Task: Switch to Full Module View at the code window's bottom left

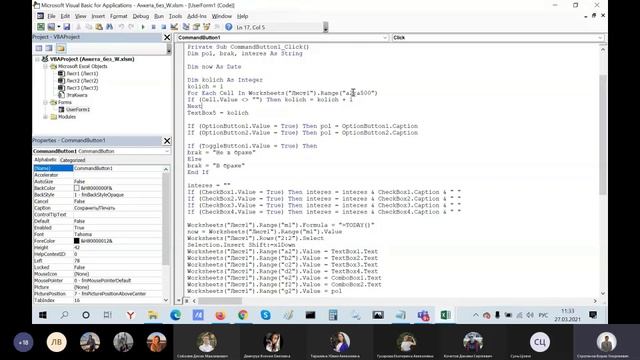Action: coord(187,301)
